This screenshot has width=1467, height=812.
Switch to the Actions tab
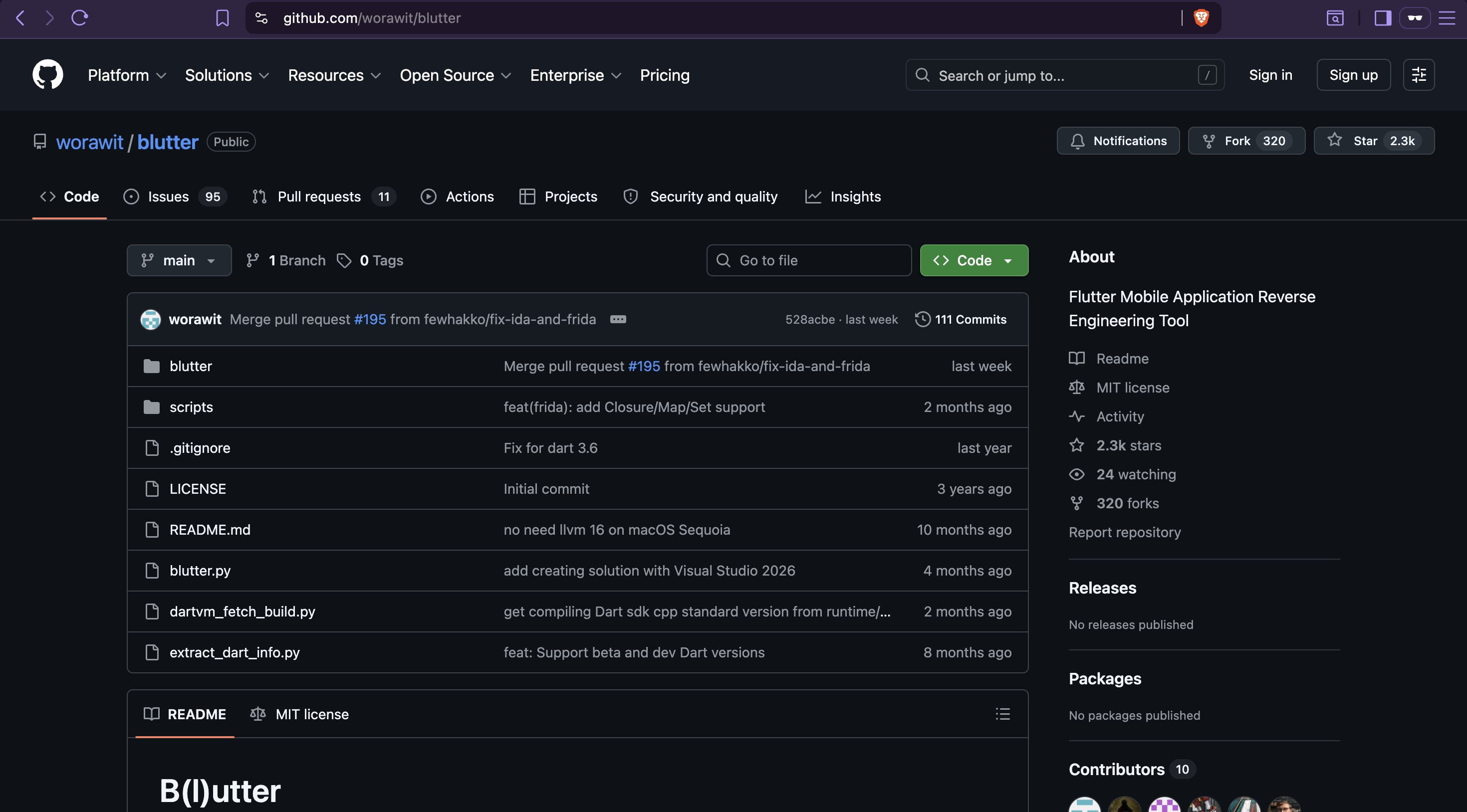(457, 197)
